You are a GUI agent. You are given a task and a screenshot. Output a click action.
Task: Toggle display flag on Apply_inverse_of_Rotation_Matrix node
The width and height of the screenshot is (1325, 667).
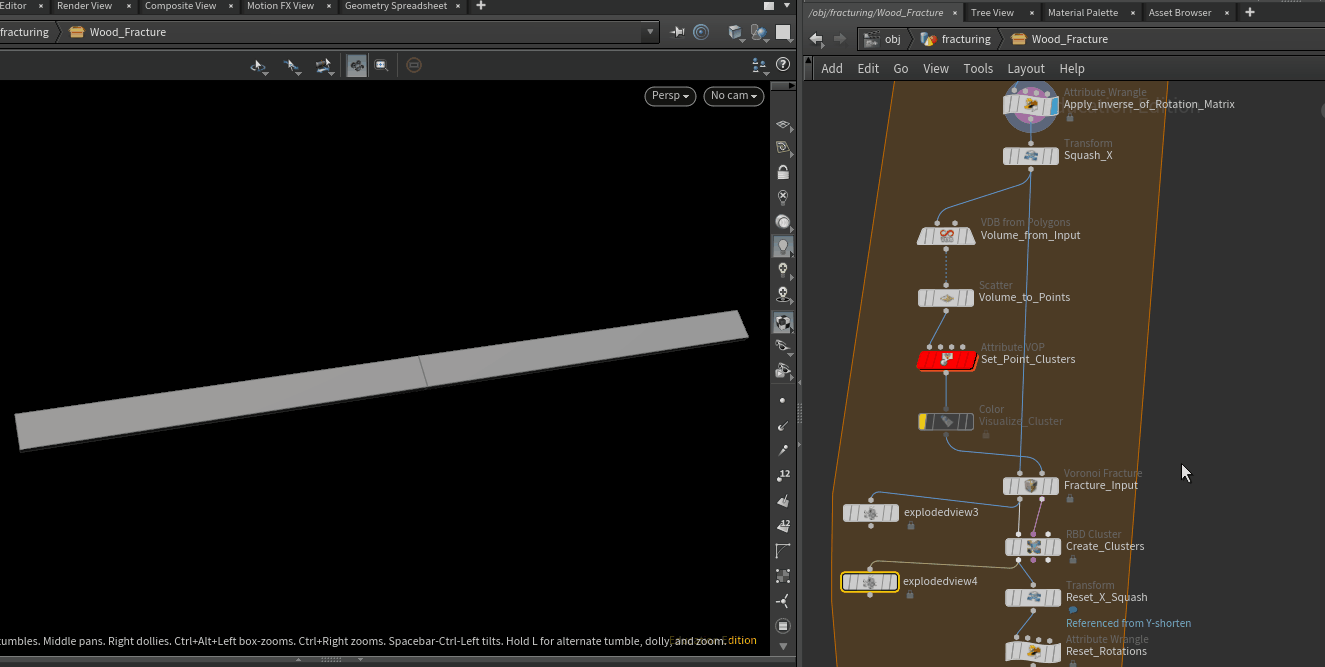click(1053, 105)
